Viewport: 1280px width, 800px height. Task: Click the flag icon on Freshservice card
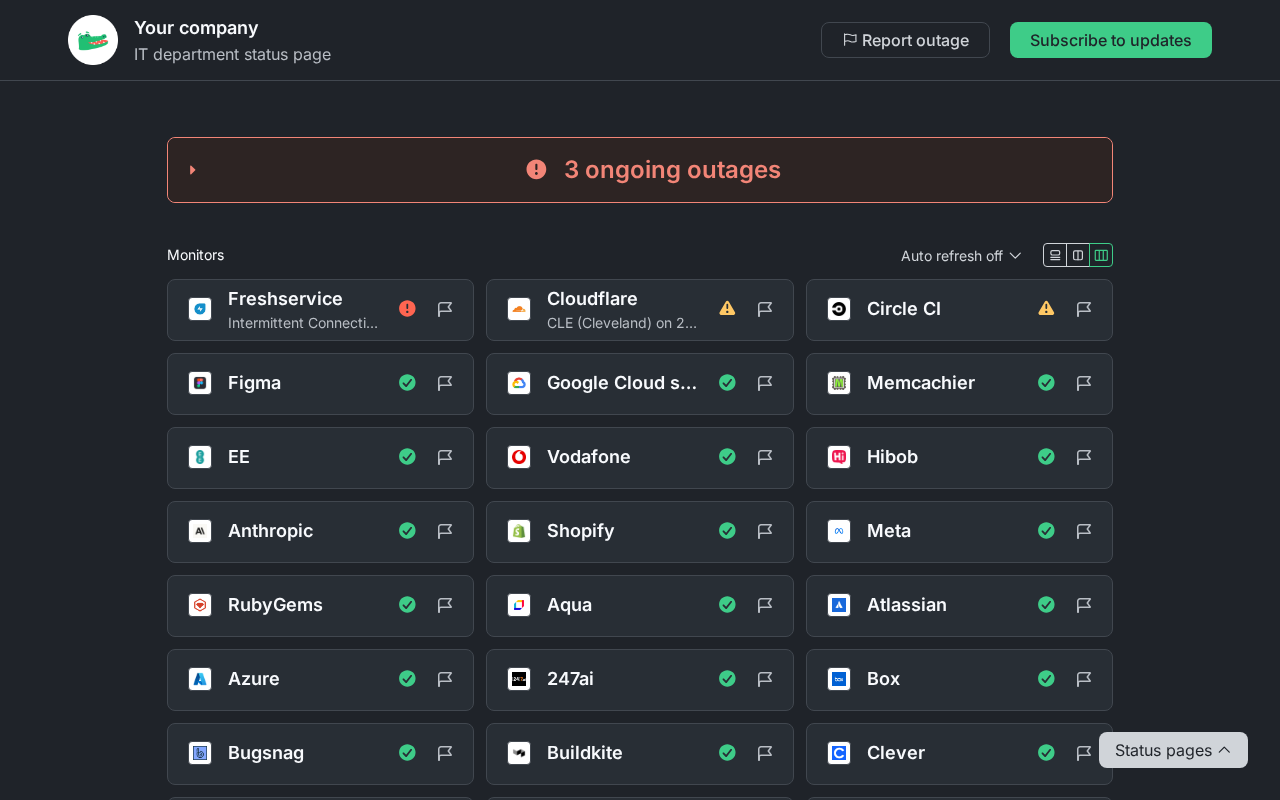445,309
